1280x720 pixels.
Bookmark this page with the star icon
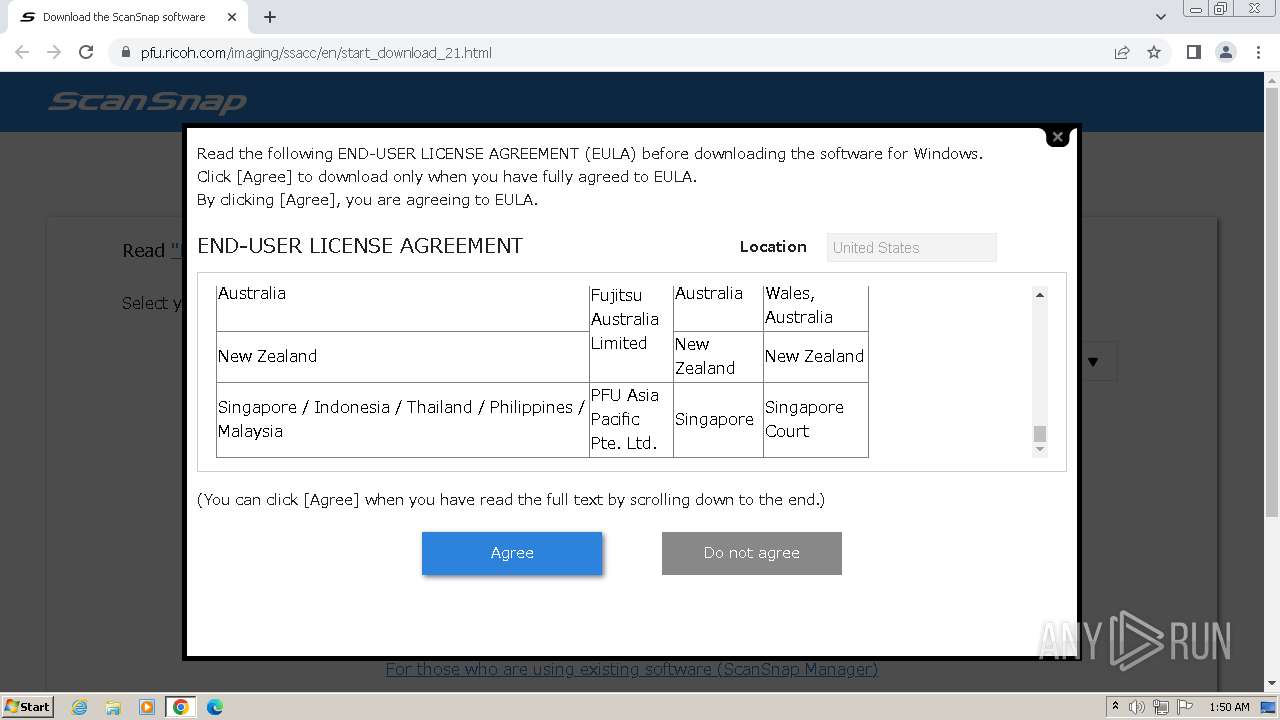click(x=1154, y=53)
